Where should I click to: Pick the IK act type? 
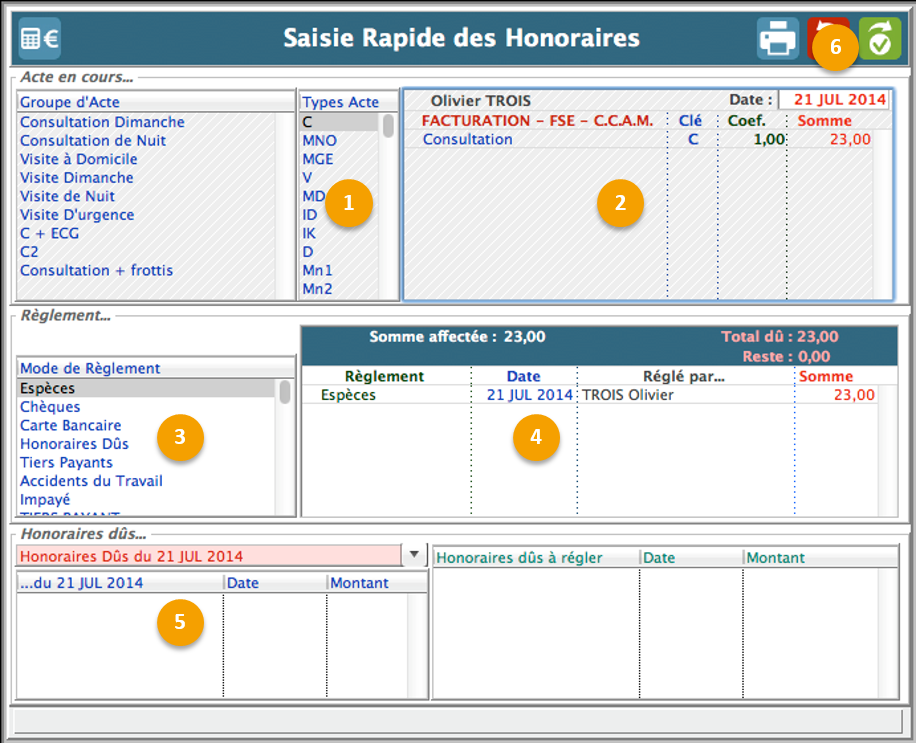click(x=309, y=233)
